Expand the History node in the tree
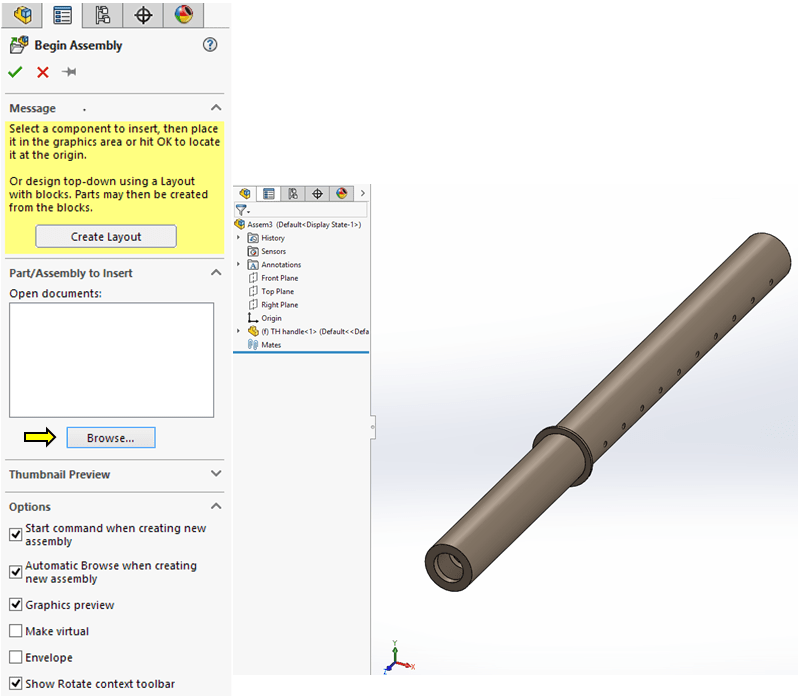Image resolution: width=804 pixels, height=696 pixels. [x=239, y=238]
